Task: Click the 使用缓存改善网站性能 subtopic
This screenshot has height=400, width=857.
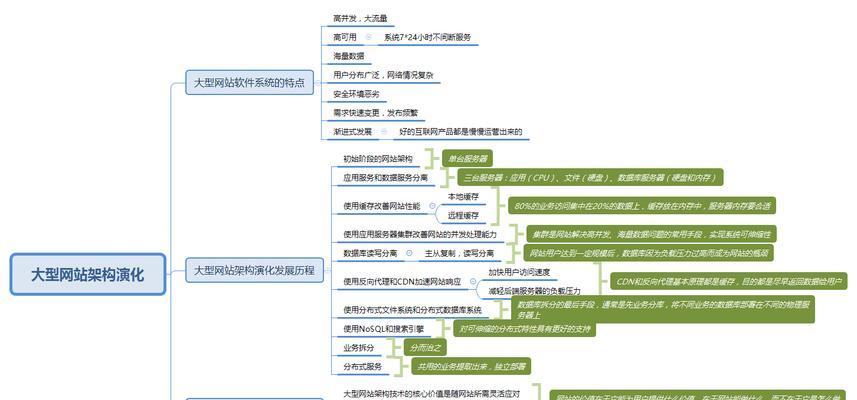Action: (x=381, y=206)
